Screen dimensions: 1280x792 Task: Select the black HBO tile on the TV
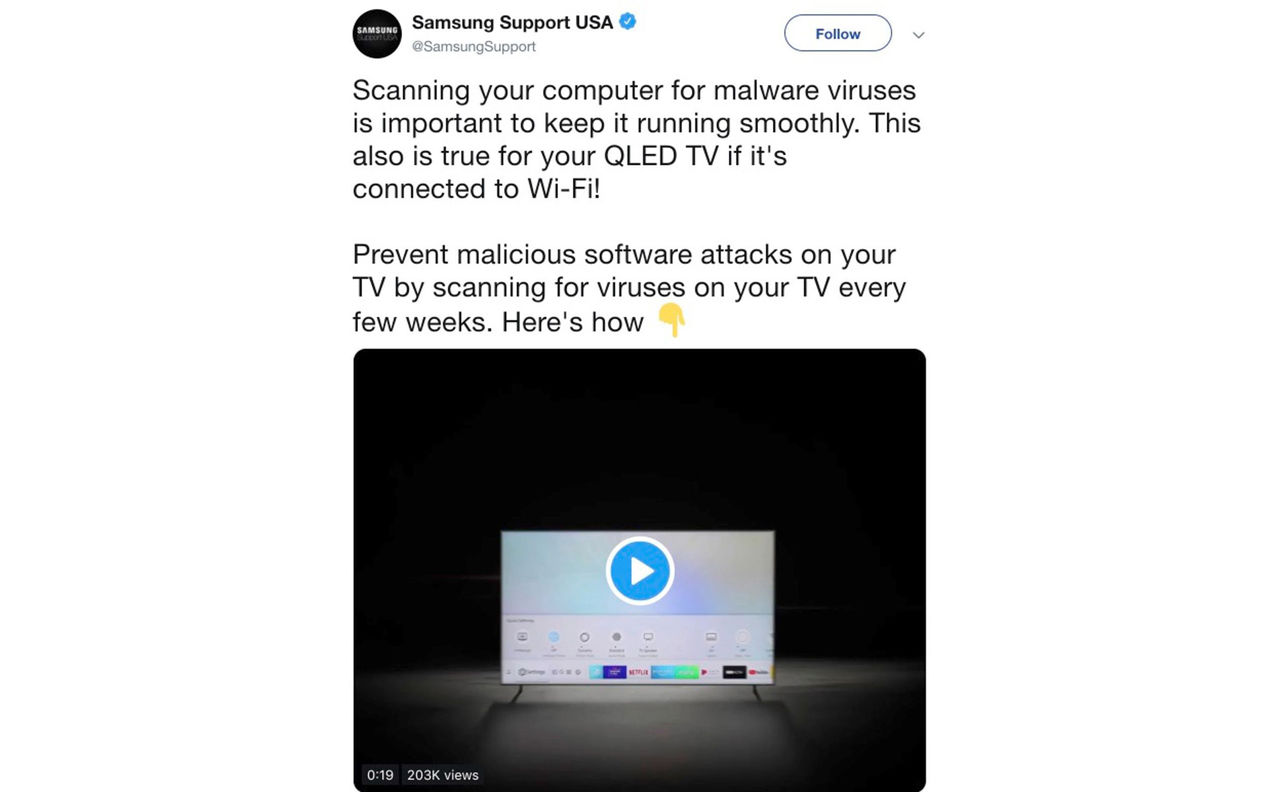tap(734, 672)
